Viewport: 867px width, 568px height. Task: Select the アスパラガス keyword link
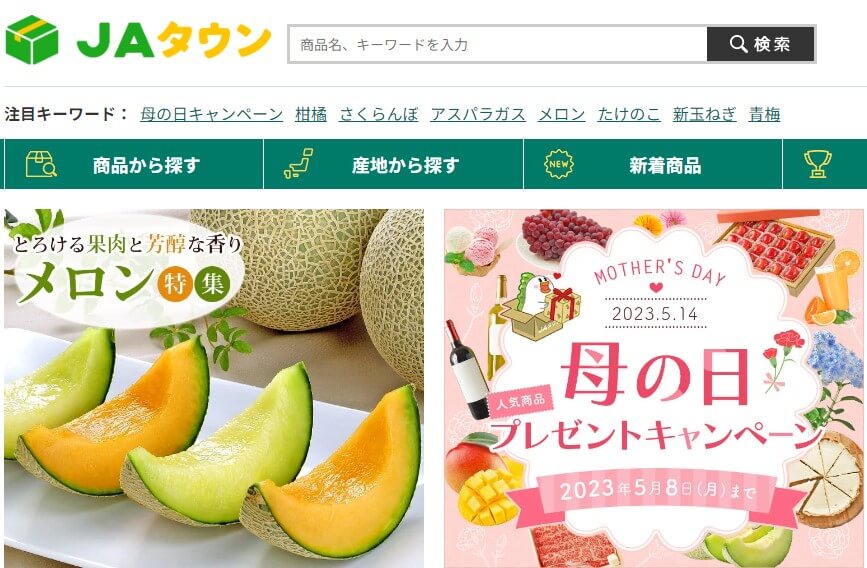click(478, 114)
